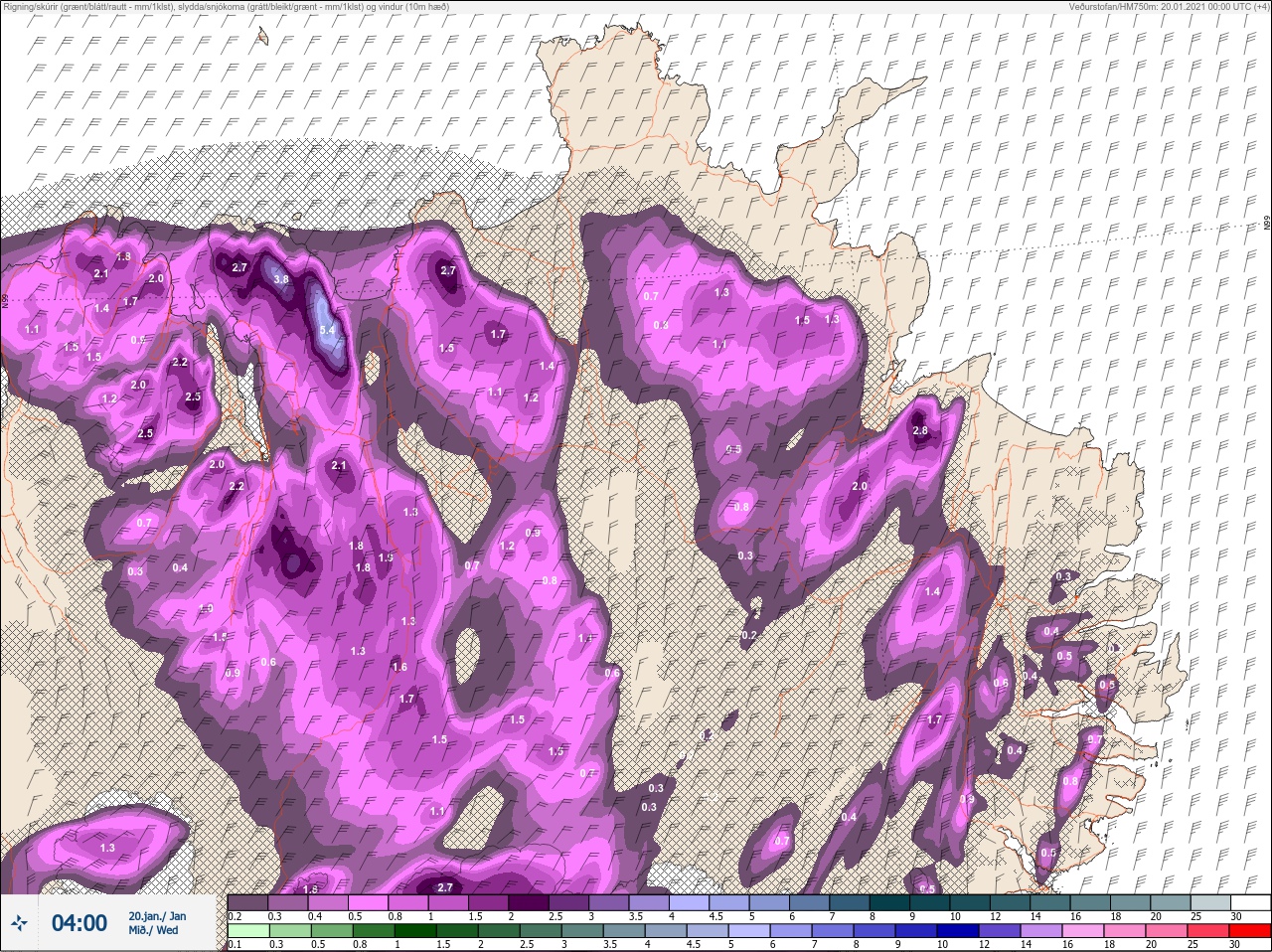
Task: Pick the white swatch after 30 in upper legend
Action: (1251, 902)
